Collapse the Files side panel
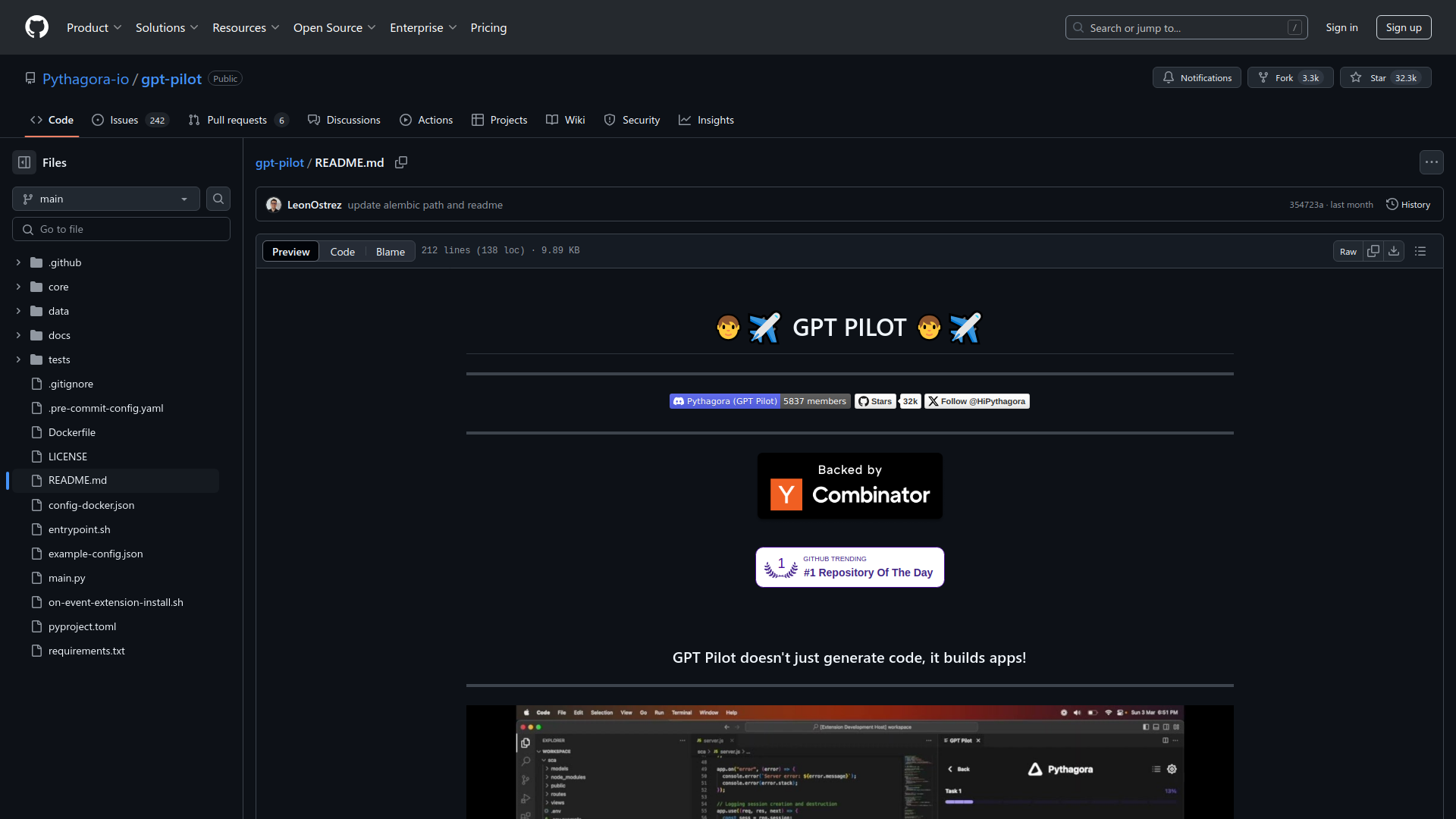The width and height of the screenshot is (1456, 819). point(24,162)
